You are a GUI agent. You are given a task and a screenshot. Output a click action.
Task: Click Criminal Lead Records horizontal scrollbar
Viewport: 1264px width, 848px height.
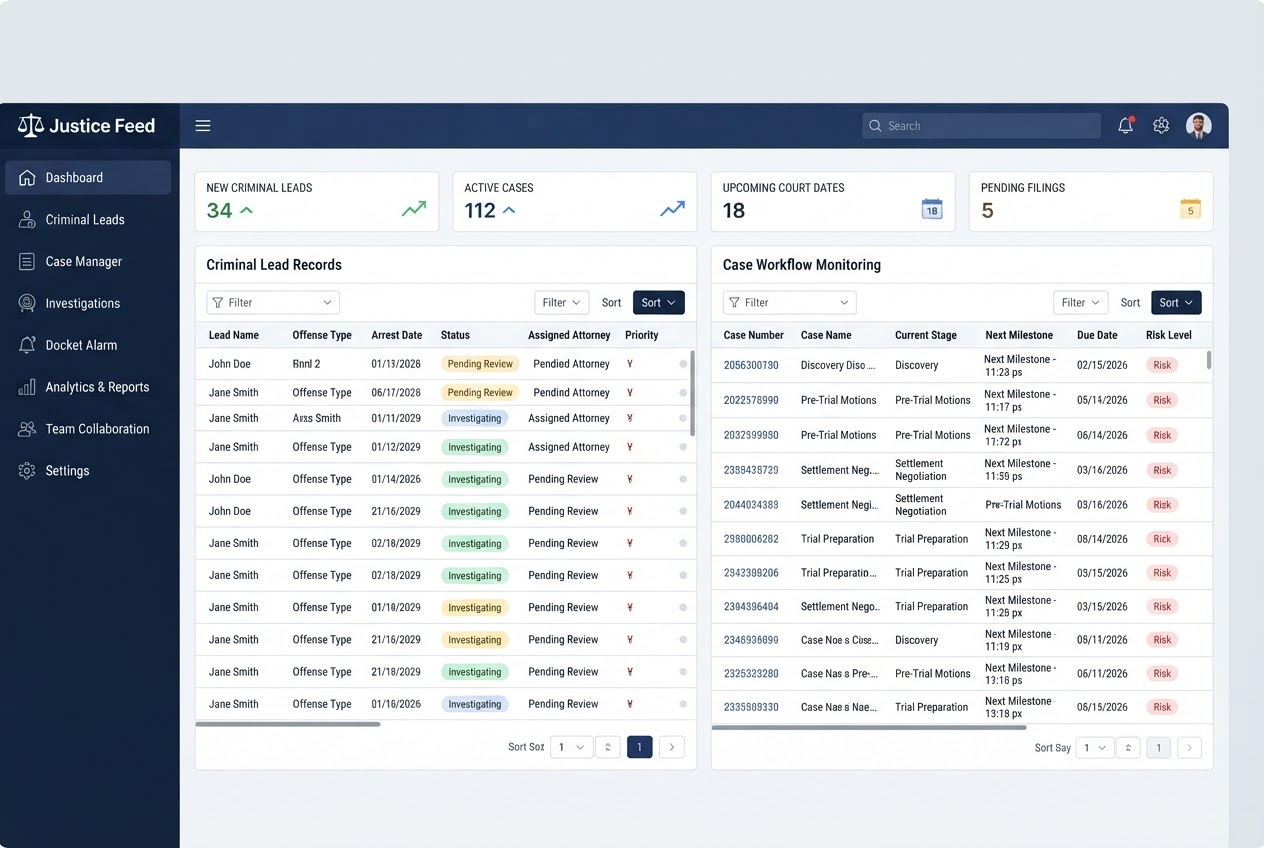(288, 724)
